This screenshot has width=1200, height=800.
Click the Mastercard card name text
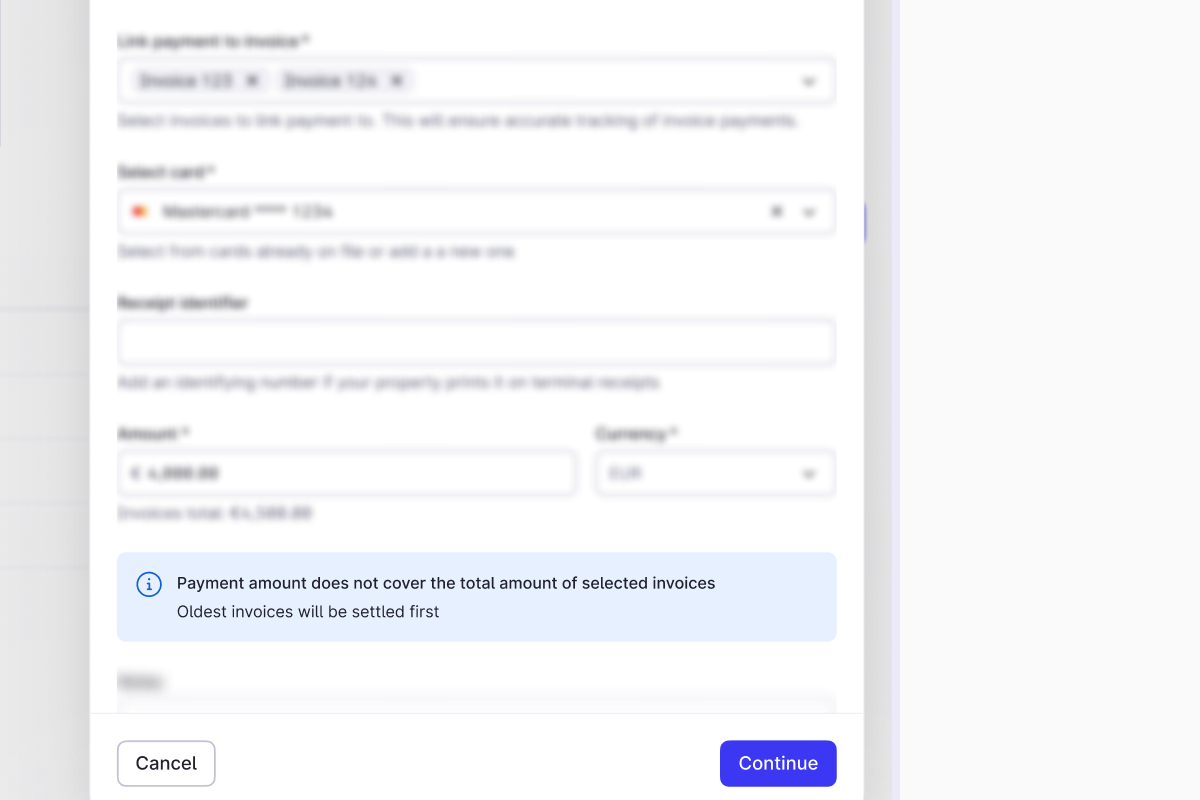tap(247, 212)
